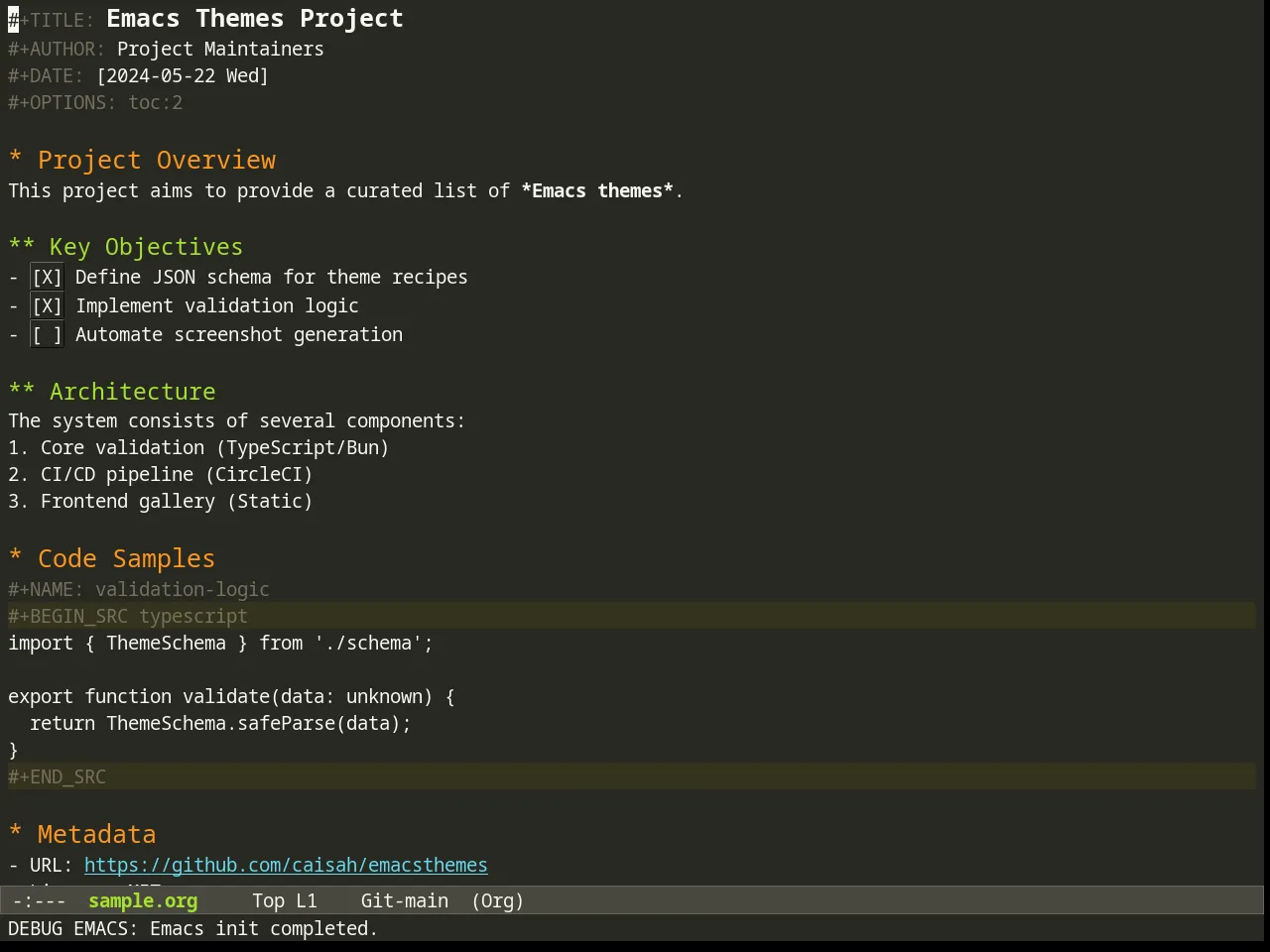Click the sample.org buffer name in mode line
Screen dimensions: 1270x952
tap(143, 900)
